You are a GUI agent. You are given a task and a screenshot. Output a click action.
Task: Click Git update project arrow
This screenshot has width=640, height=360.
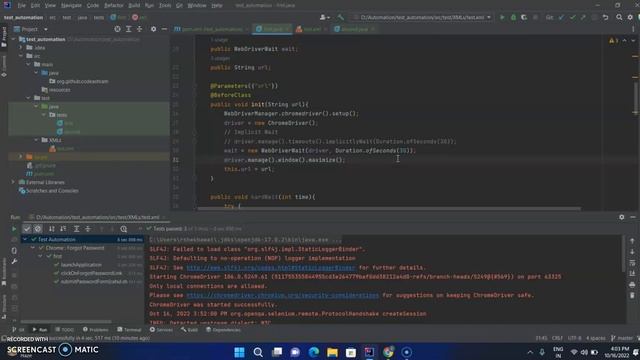tap(561, 18)
